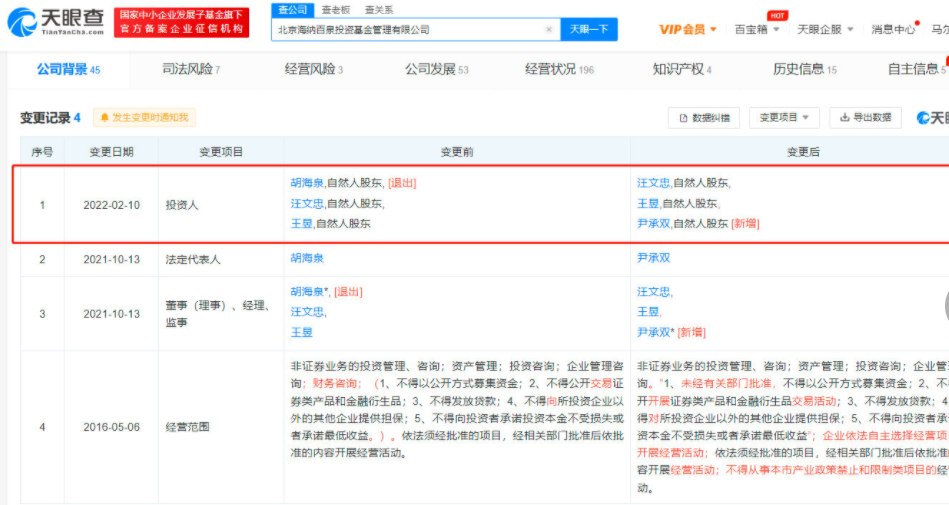Select the 查关系 search tab
This screenshot has width=949, height=505.
[x=379, y=10]
